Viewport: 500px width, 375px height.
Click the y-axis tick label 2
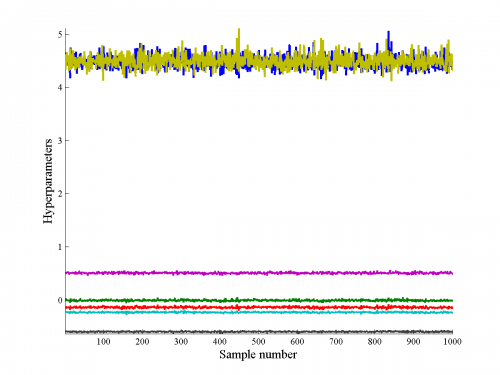(x=60, y=193)
